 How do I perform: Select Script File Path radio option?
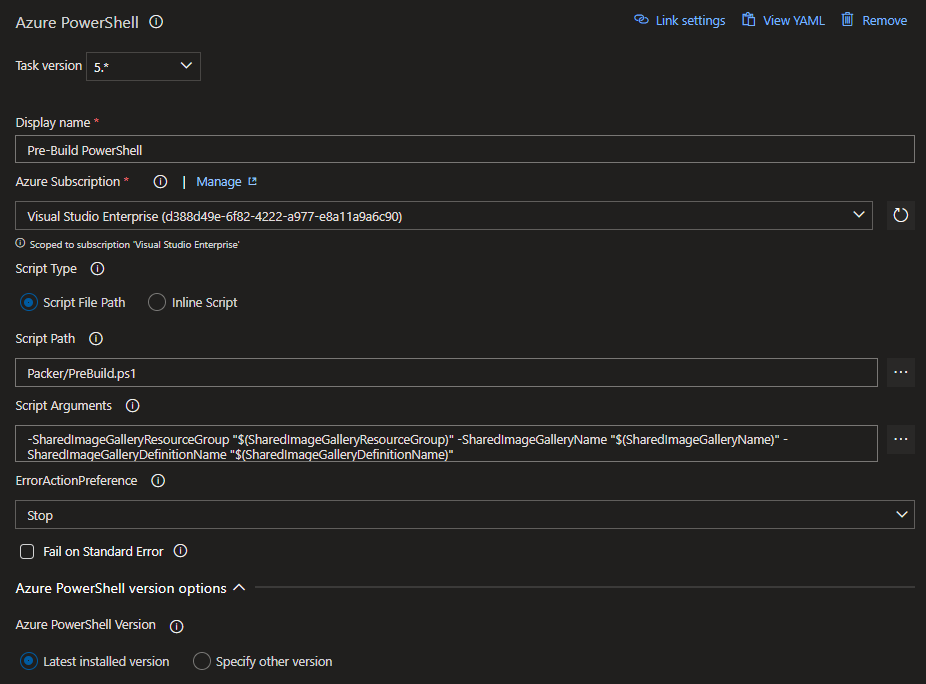(29, 302)
